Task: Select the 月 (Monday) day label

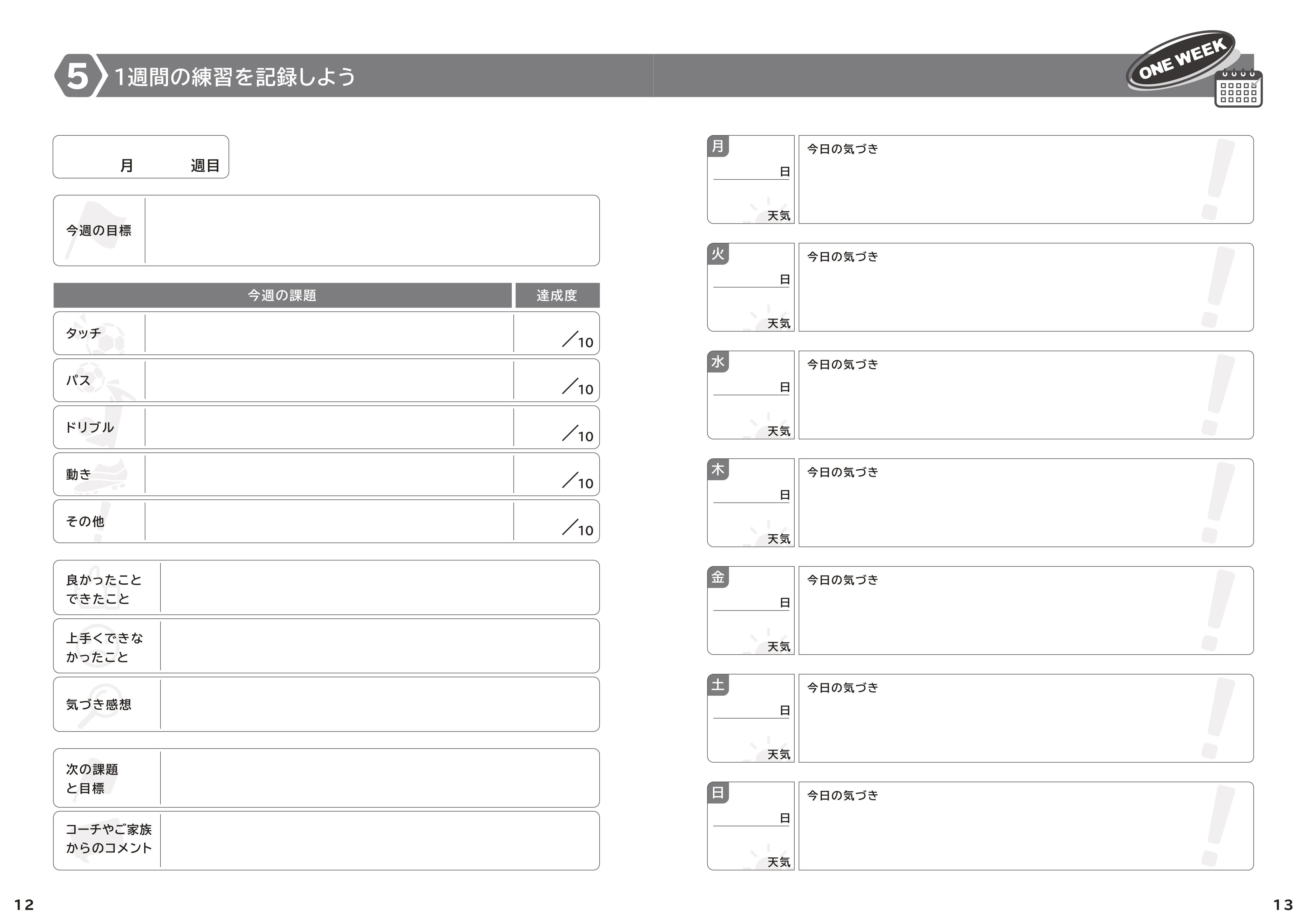Action: pos(718,146)
